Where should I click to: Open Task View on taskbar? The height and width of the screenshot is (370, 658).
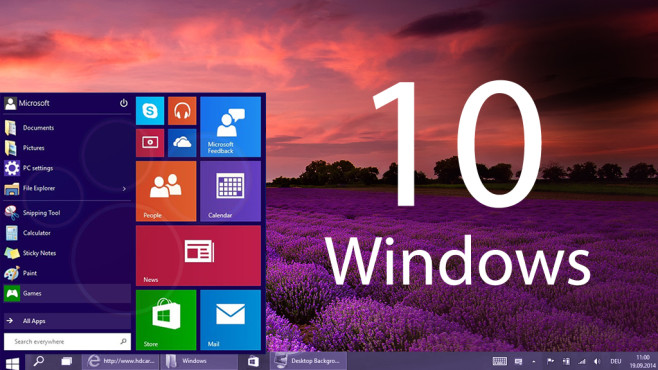pos(66,361)
